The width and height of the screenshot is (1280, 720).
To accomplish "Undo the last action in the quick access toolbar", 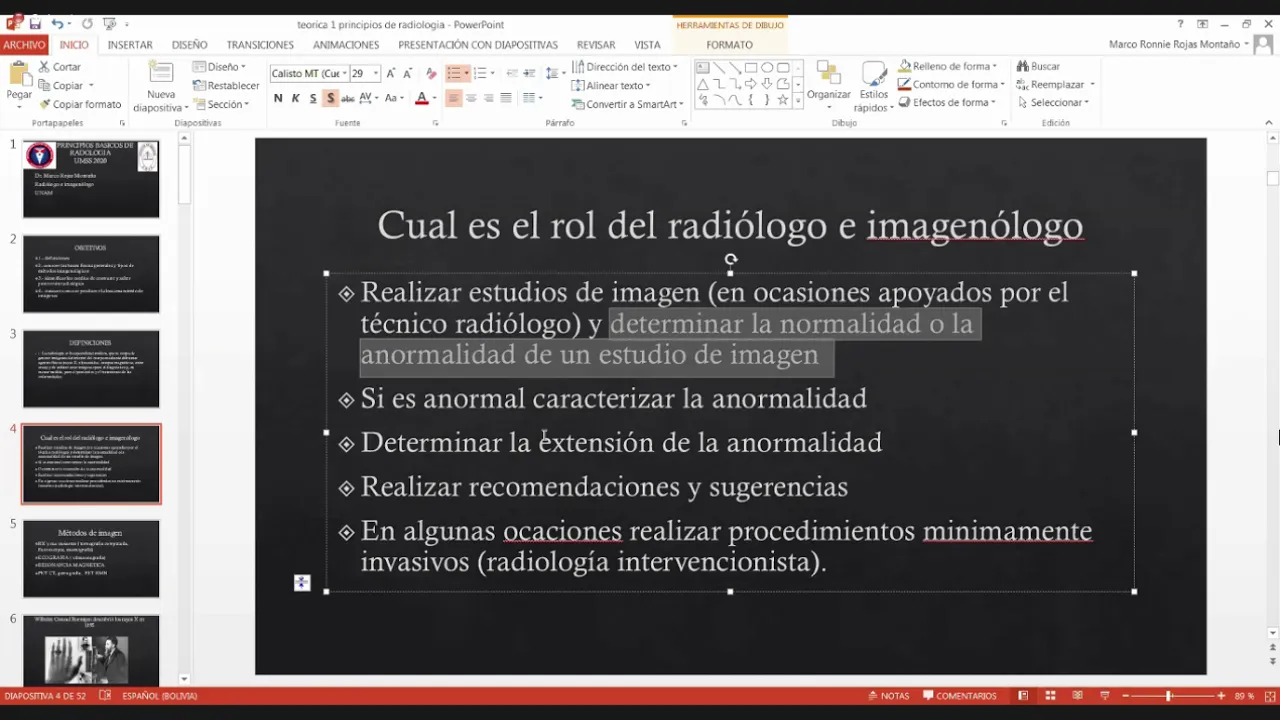I will [57, 24].
